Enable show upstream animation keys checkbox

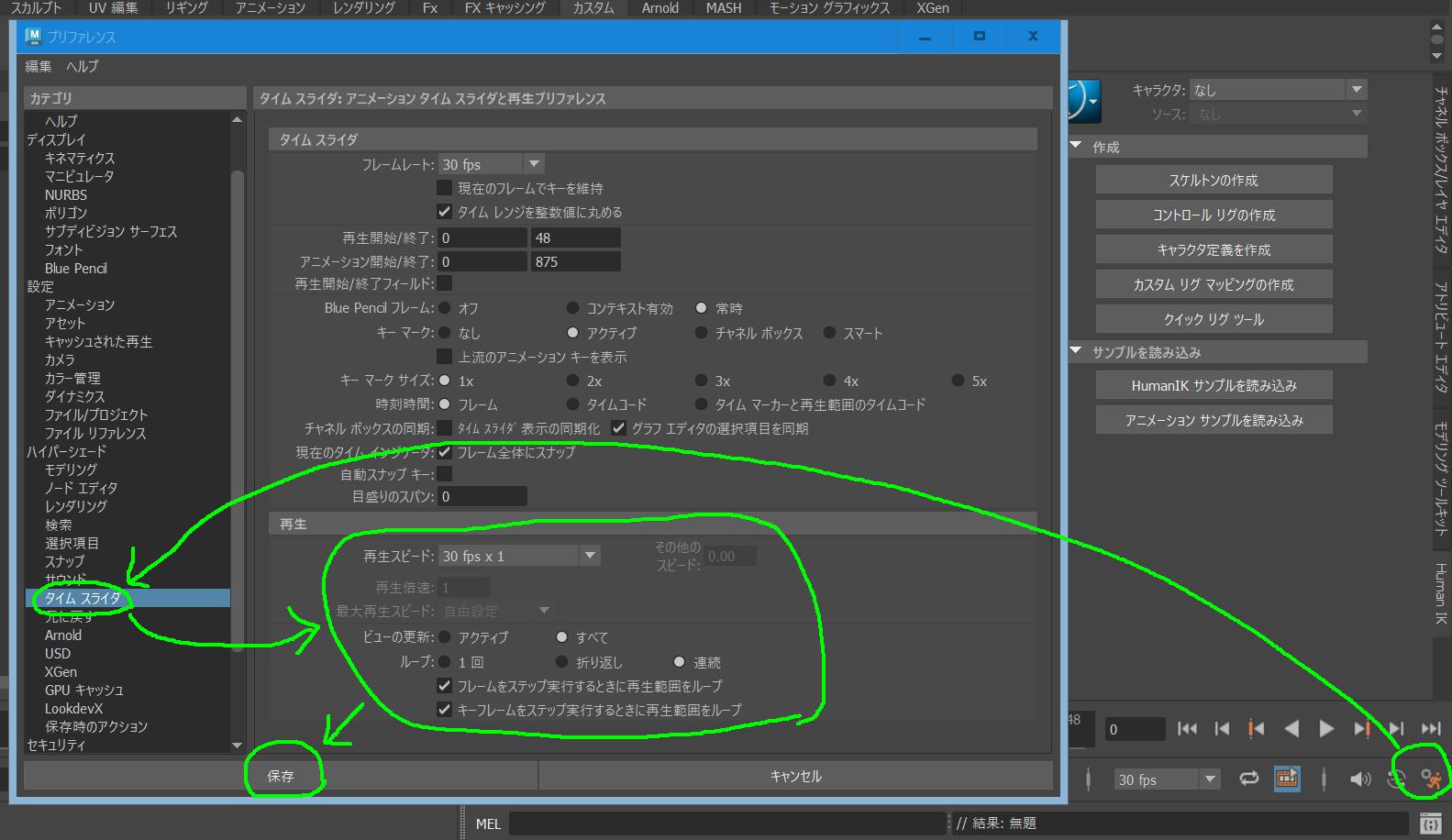445,356
